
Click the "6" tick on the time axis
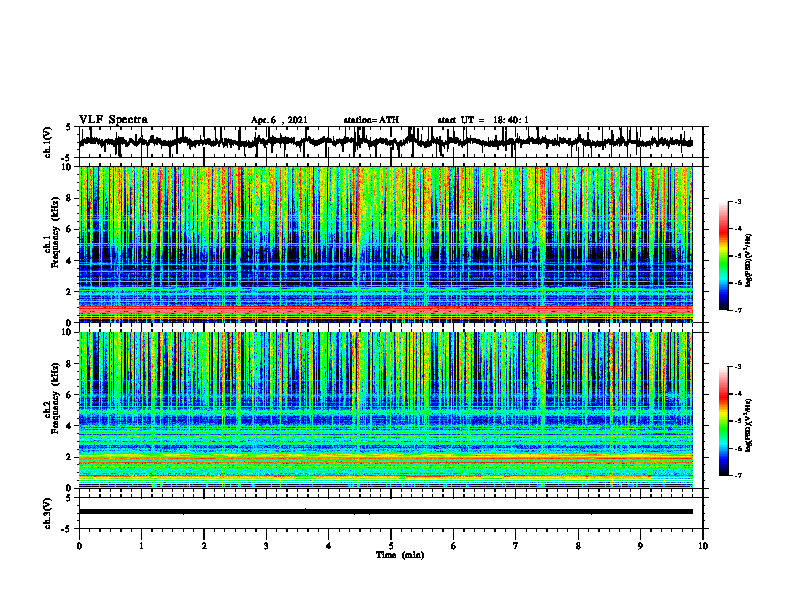pos(454,546)
